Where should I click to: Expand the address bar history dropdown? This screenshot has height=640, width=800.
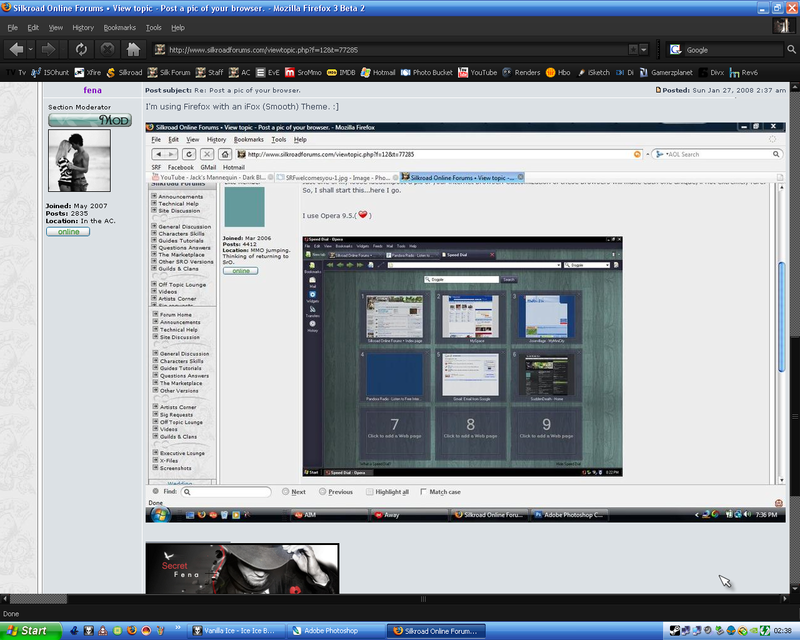[x=644, y=49]
